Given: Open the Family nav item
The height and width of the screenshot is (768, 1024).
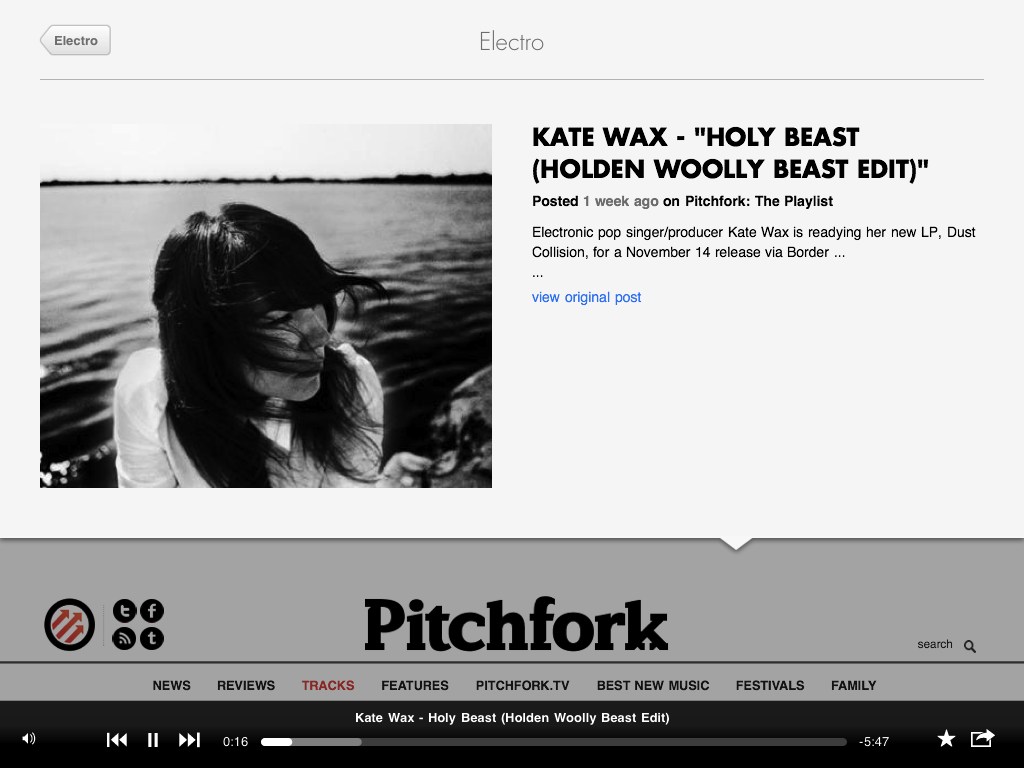Looking at the screenshot, I should coord(854,685).
